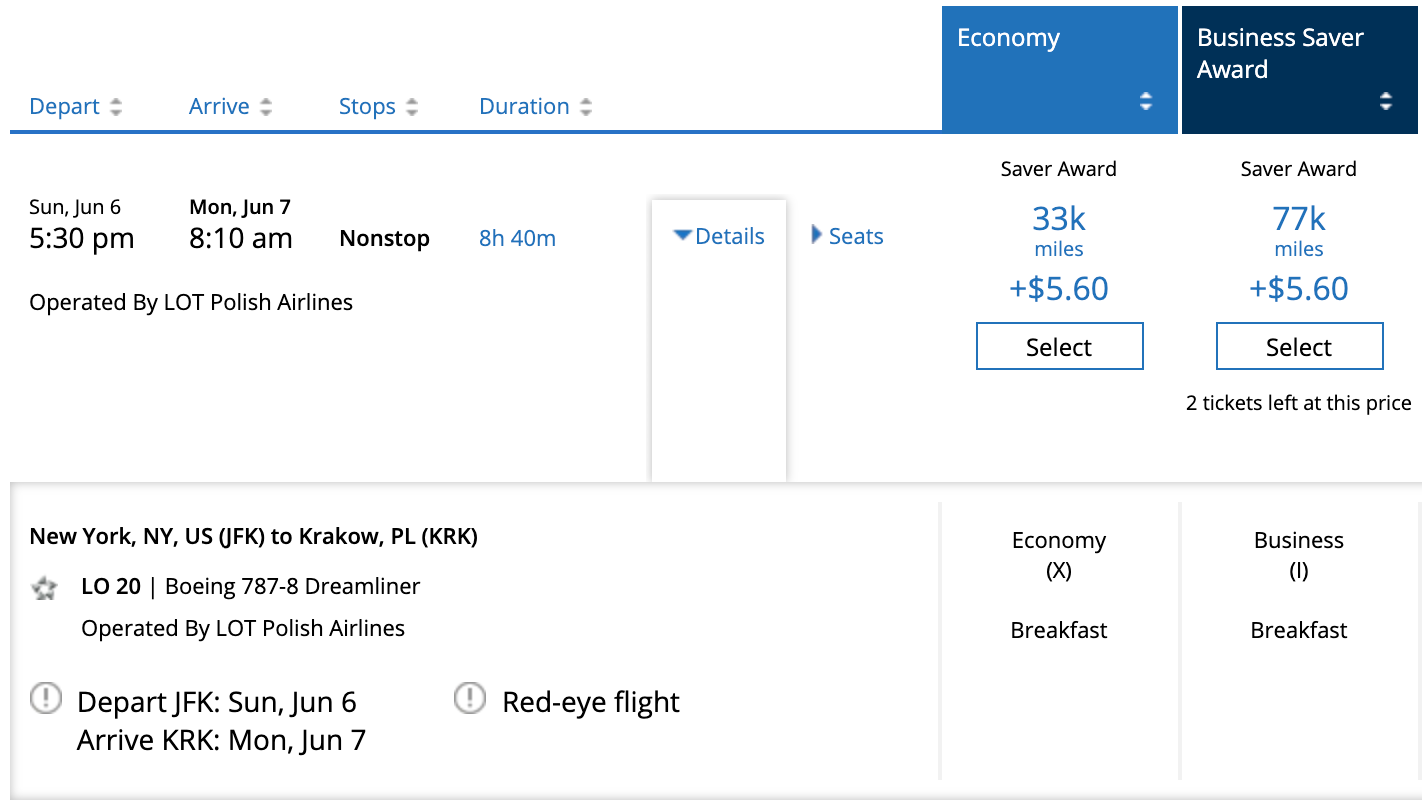Image resolution: width=1422 pixels, height=802 pixels.
Task: Select the 77k miles Business fare
Action: coord(1299,347)
